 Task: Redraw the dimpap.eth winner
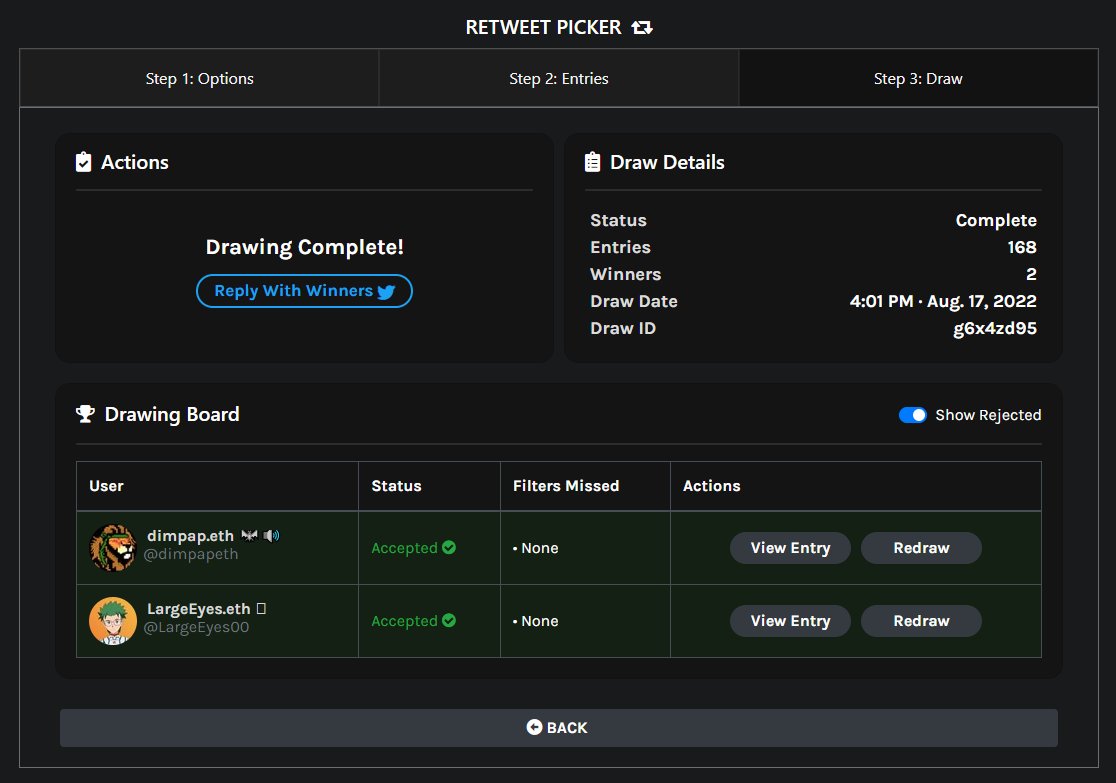(921, 548)
